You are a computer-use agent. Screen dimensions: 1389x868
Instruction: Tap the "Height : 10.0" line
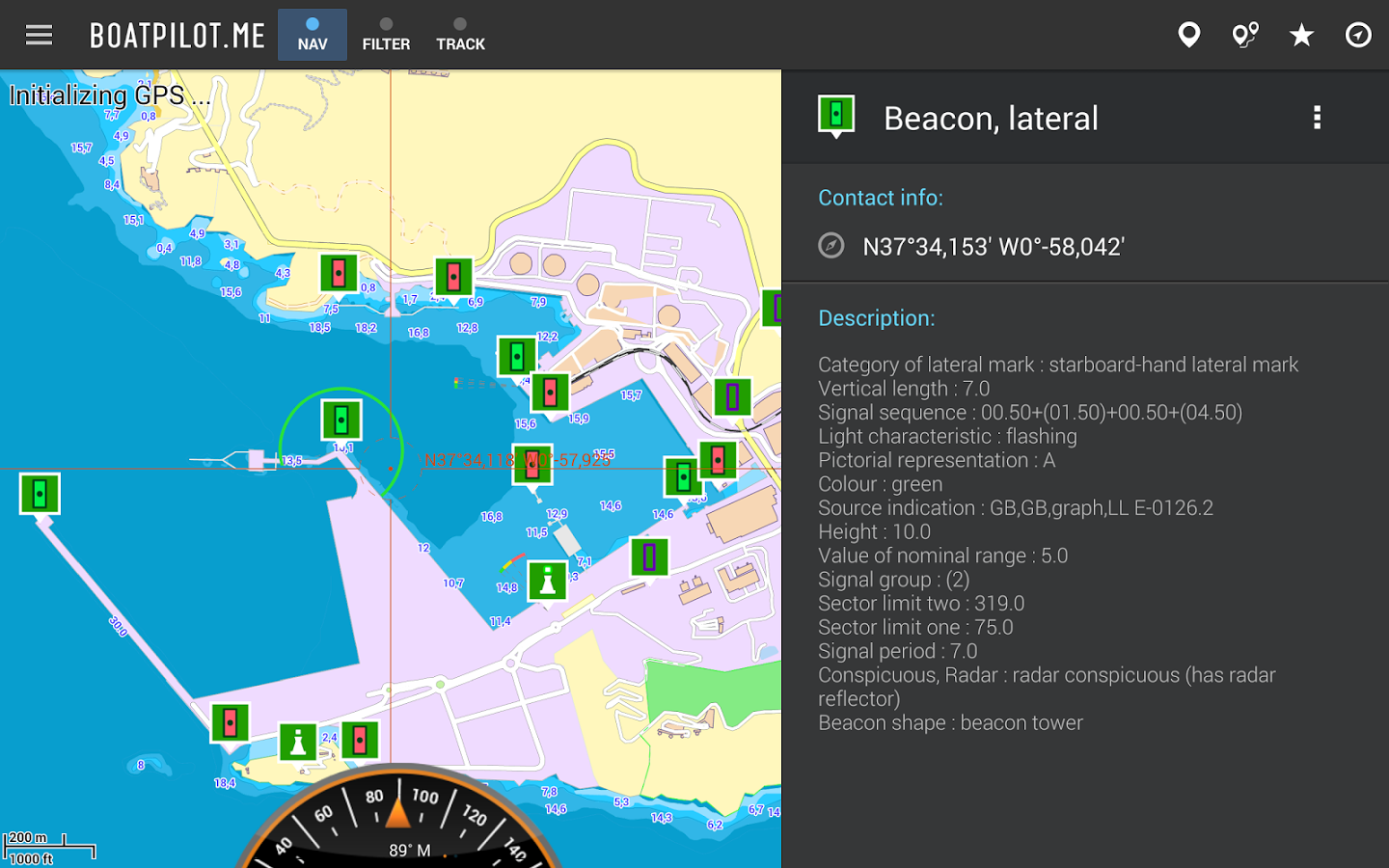(x=874, y=532)
